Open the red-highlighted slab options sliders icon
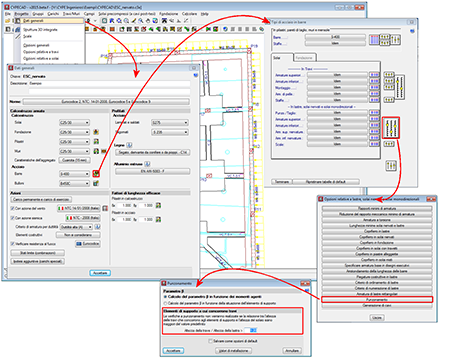 click(x=391, y=128)
